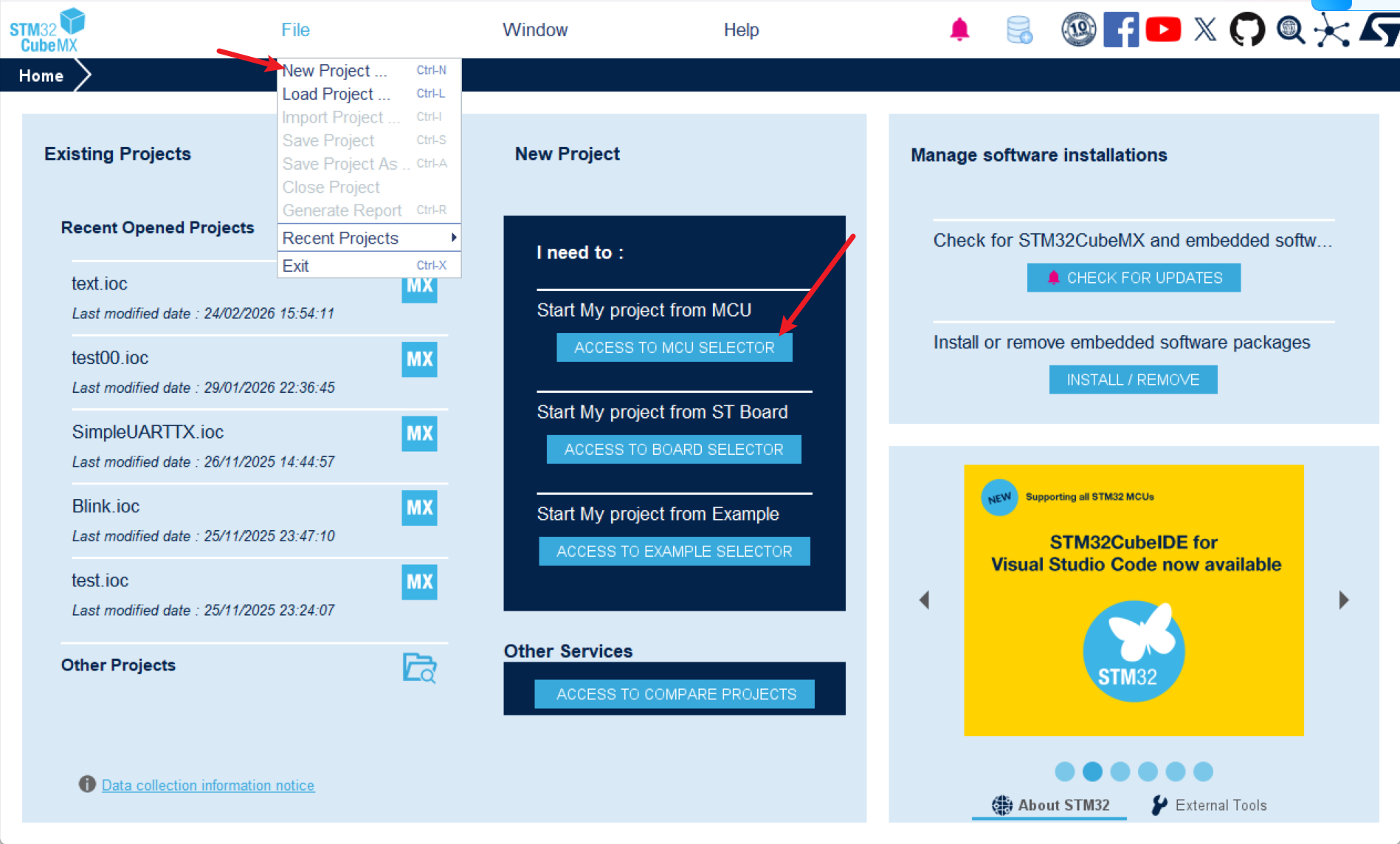Open the YouTube icon

[1163, 30]
